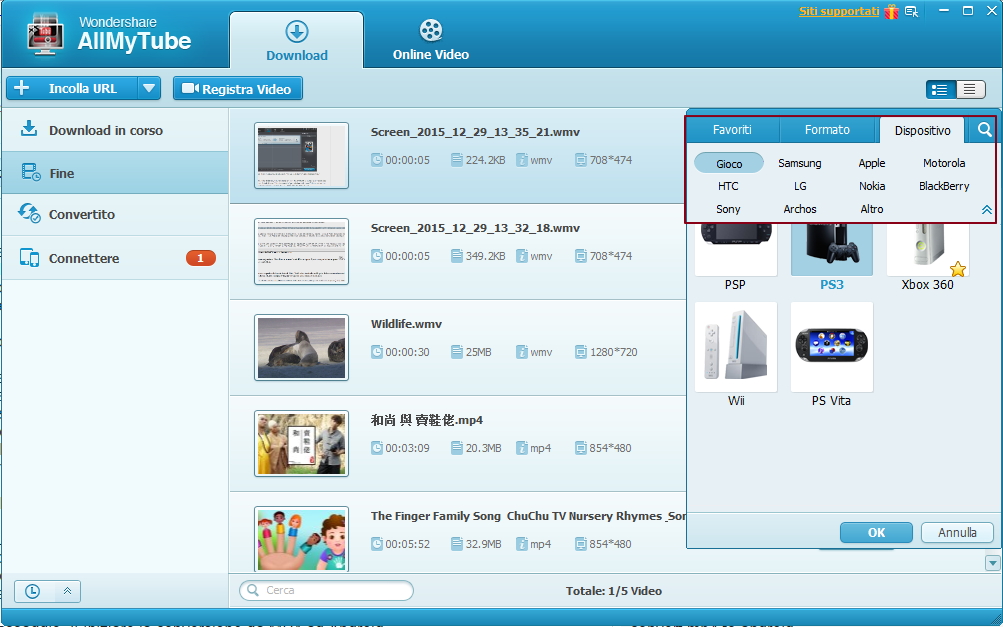1003x627 pixels.
Task: Open the Wildlife.wmv video thumbnail
Action: 301,347
